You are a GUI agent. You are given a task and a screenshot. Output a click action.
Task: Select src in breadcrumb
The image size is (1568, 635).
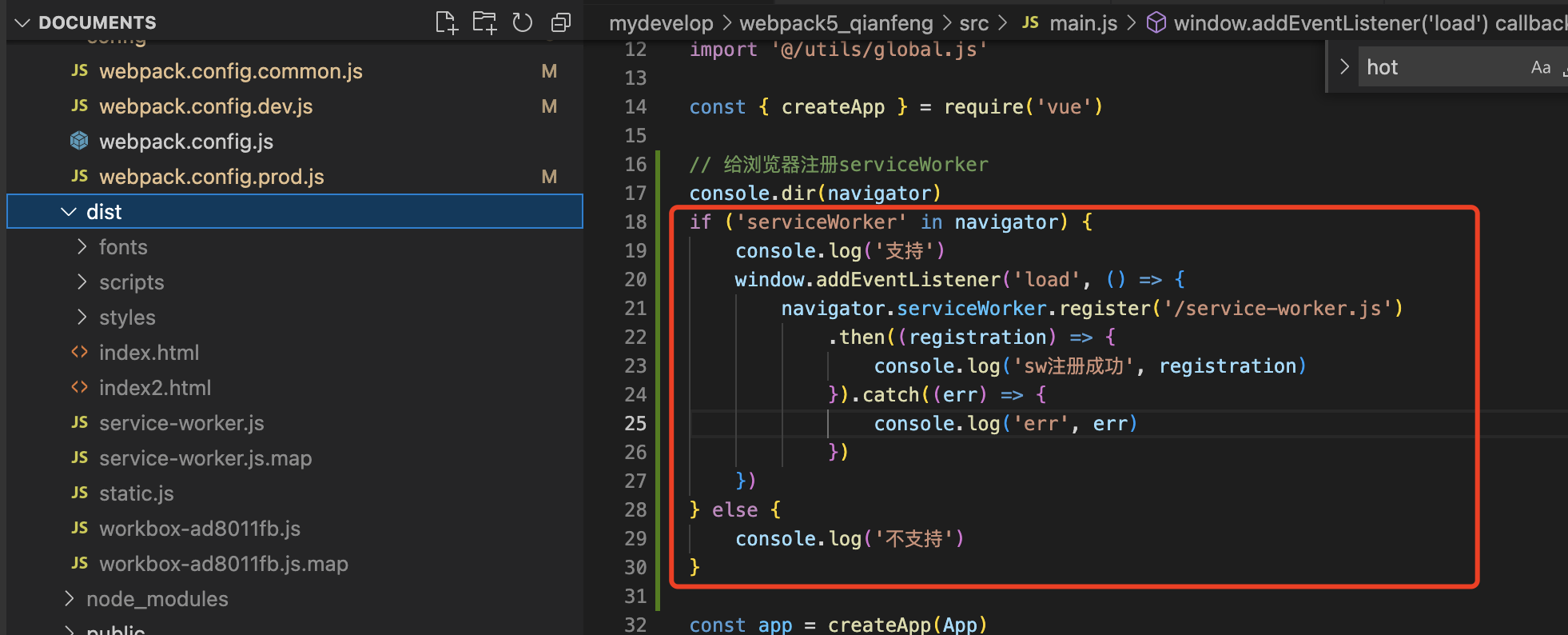point(974,23)
